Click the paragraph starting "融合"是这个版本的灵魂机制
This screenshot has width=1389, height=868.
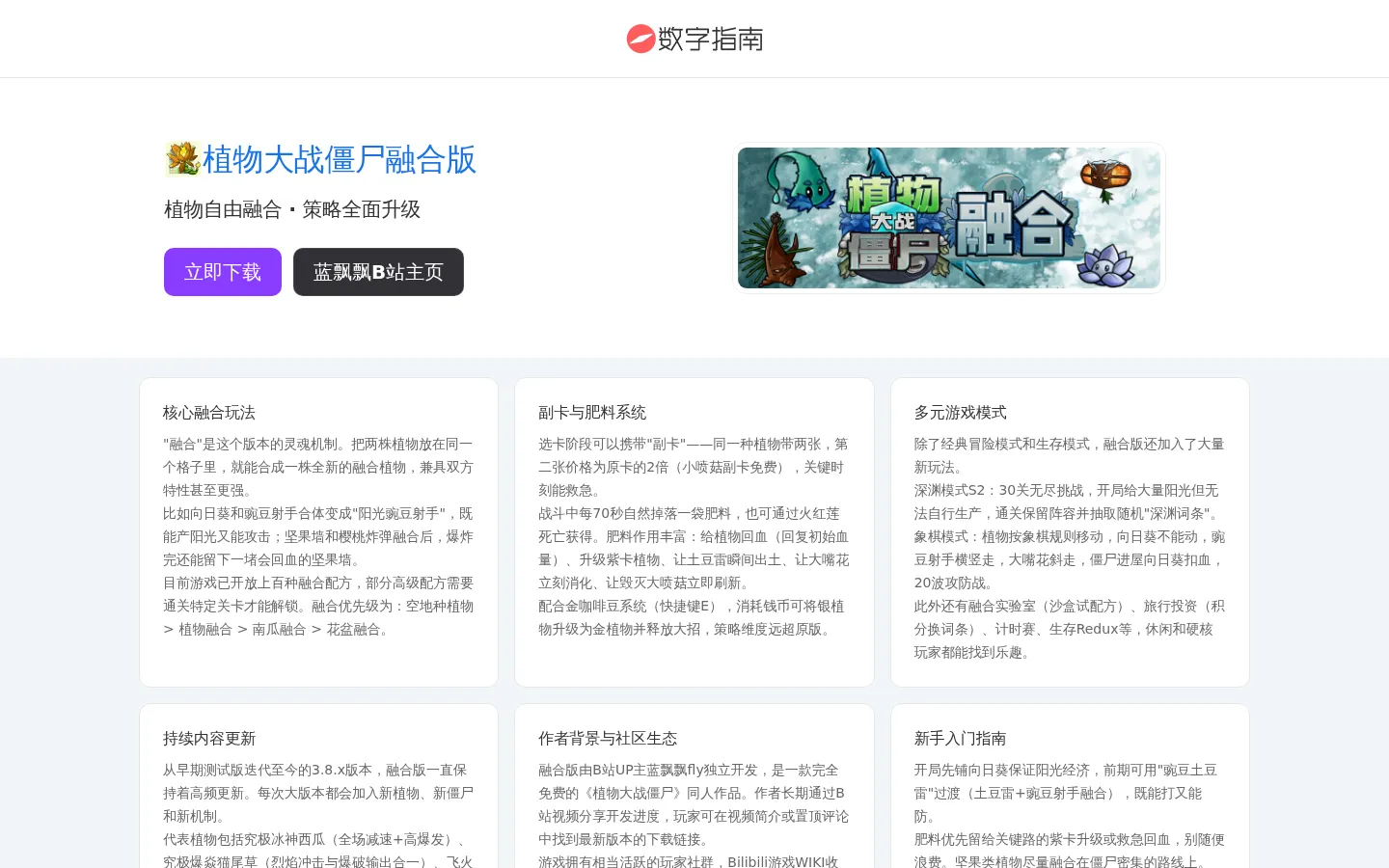(x=318, y=467)
